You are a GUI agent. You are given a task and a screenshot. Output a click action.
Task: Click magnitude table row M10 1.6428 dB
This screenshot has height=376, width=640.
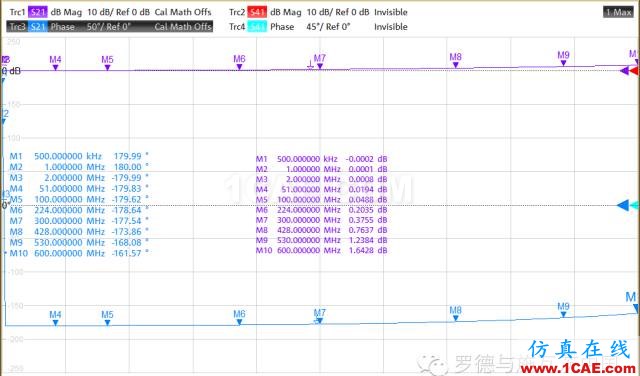point(322,250)
